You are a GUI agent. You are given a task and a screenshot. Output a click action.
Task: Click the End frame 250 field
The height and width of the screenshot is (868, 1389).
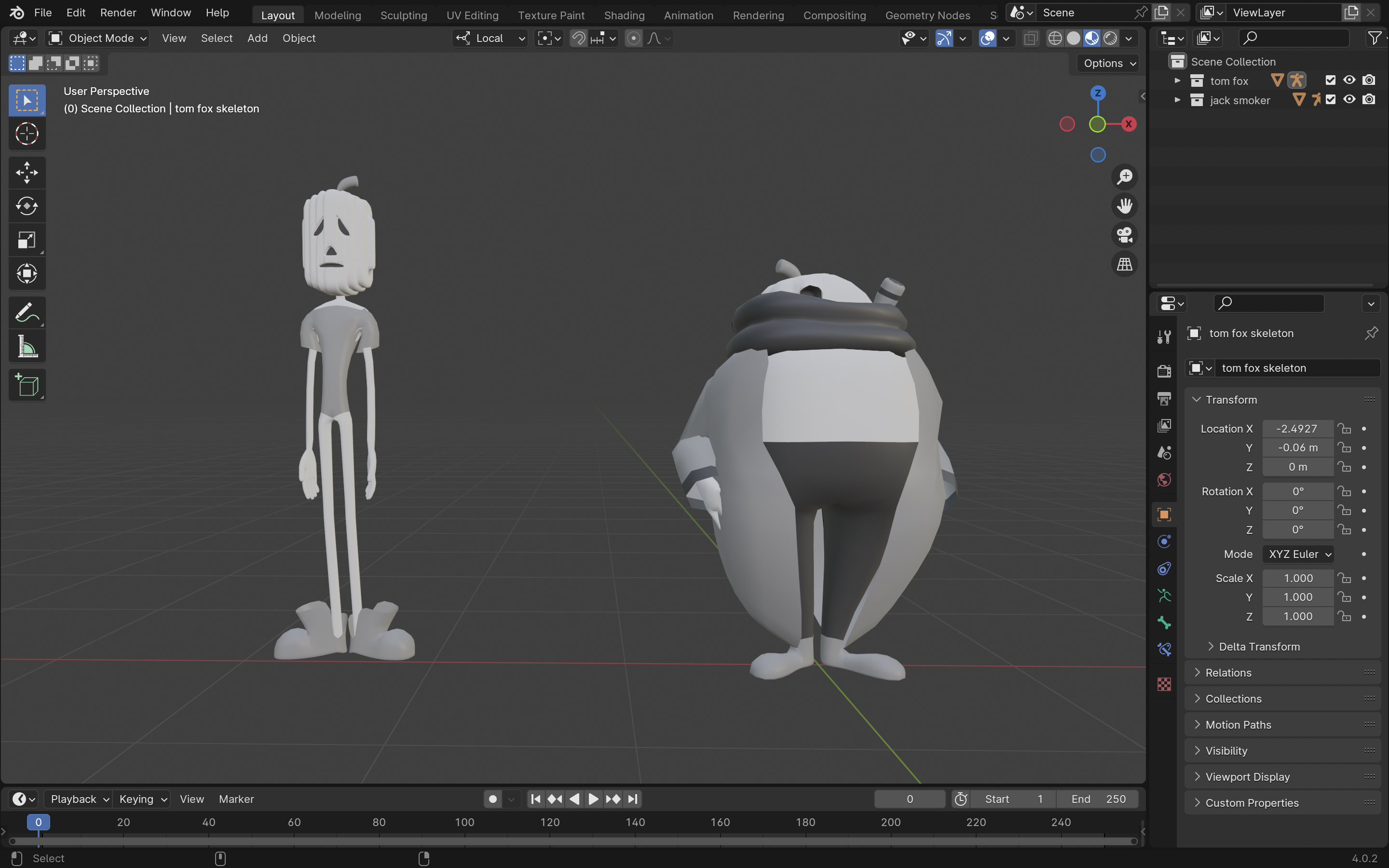click(x=1098, y=799)
